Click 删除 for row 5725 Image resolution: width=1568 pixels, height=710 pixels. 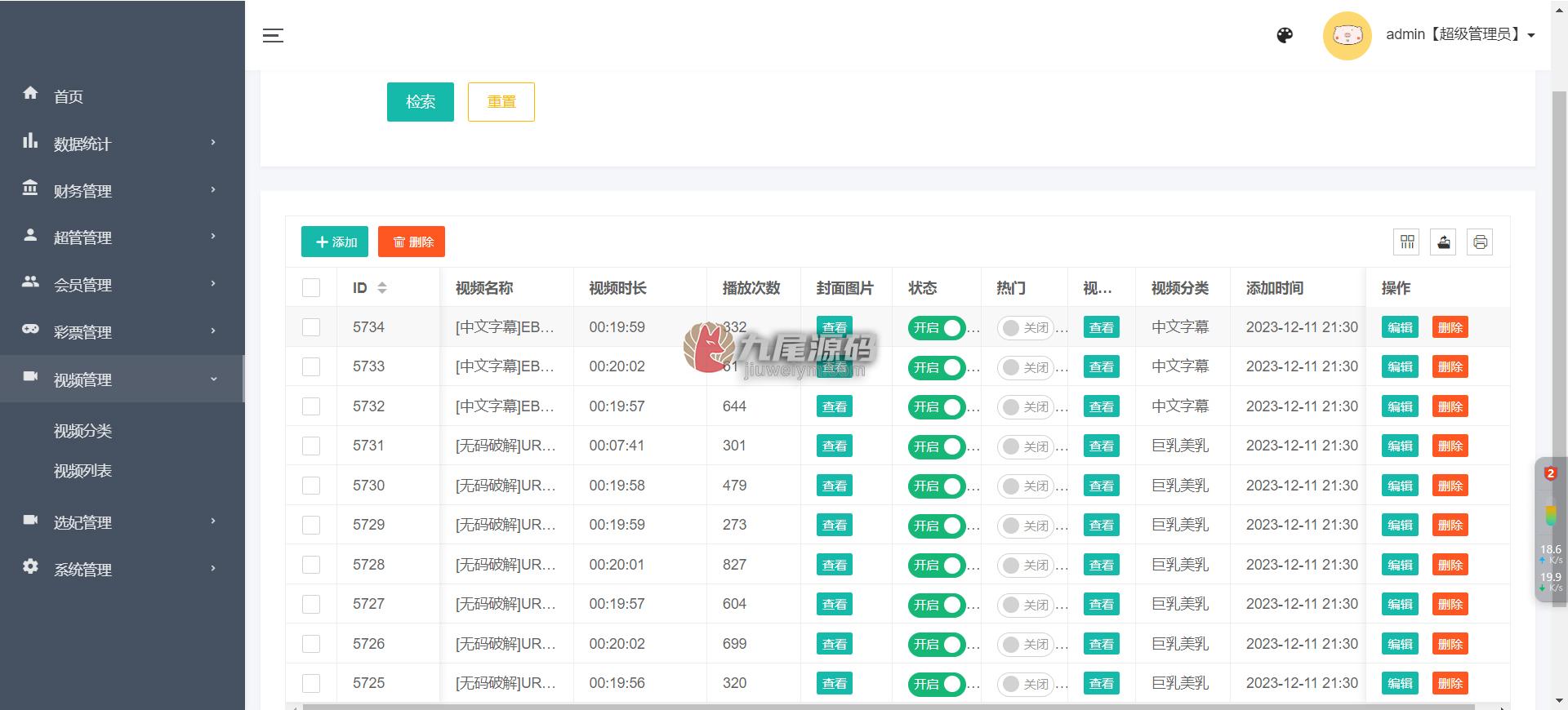pos(1450,683)
